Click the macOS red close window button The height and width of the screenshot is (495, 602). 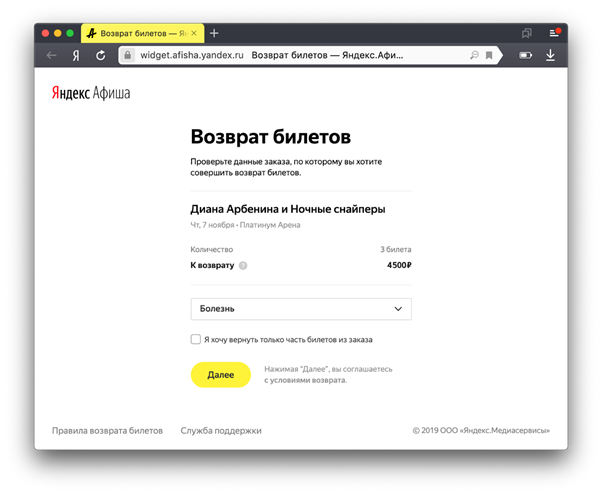tap(45, 33)
